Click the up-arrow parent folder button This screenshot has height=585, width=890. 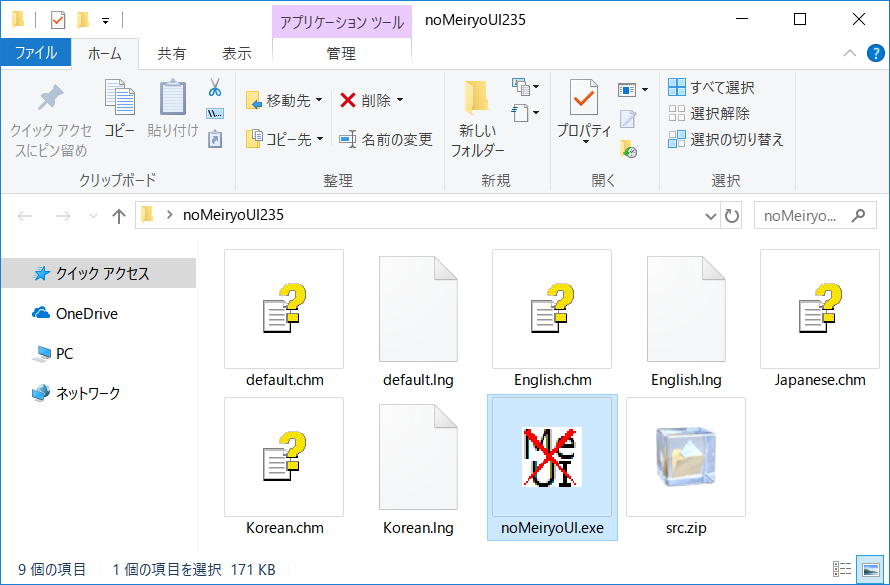click(x=119, y=215)
